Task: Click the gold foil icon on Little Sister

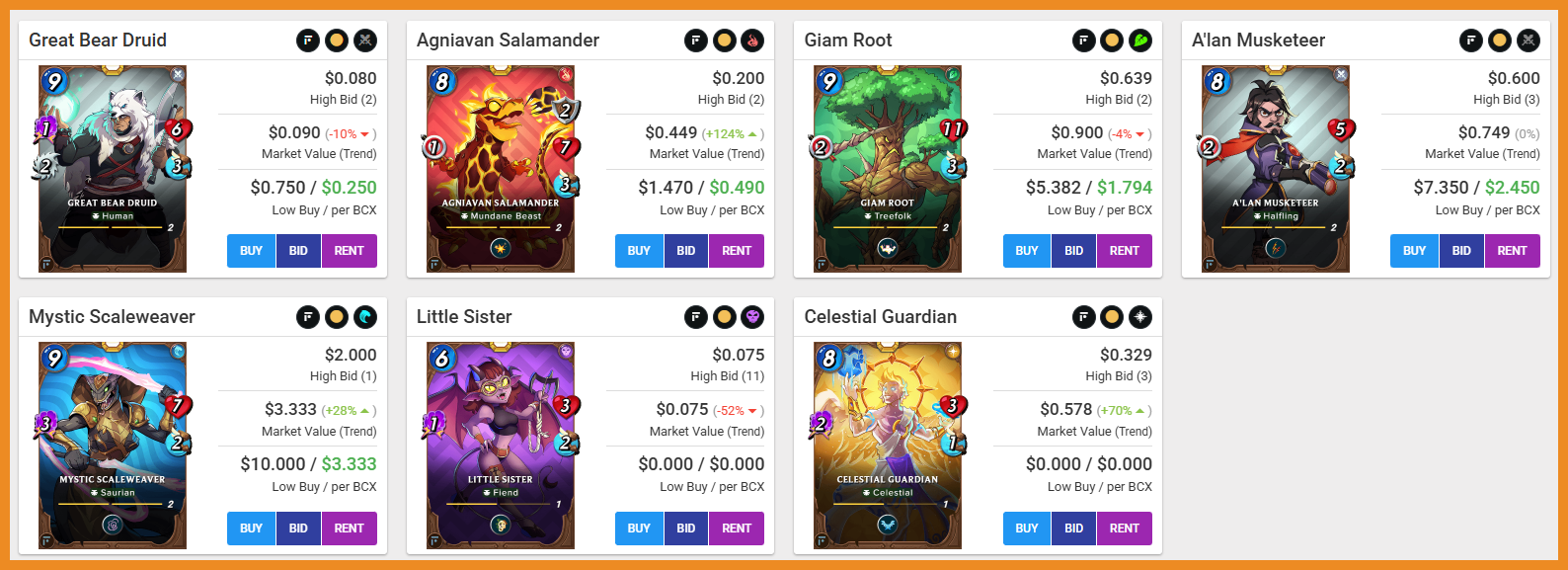Action: coord(725,317)
